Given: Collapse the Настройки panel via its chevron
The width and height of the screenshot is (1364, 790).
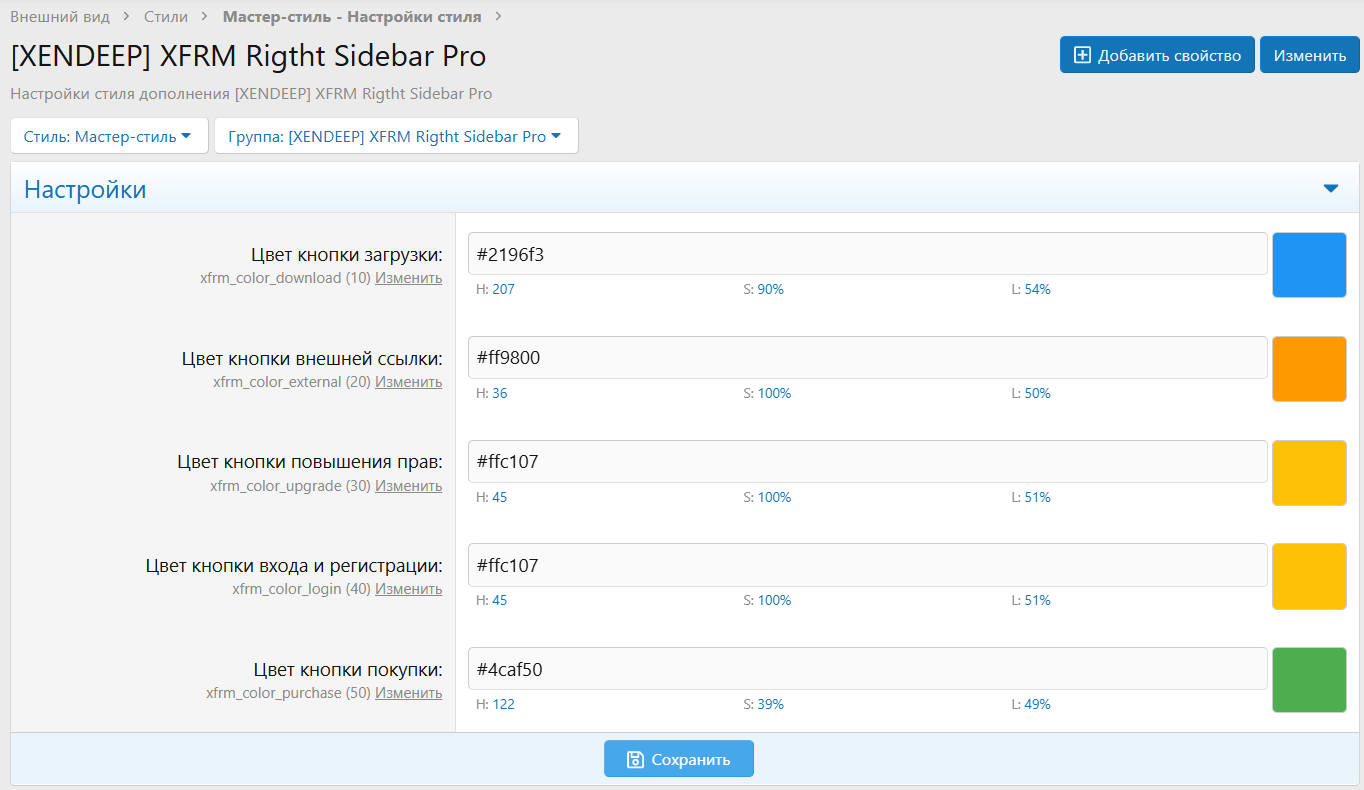Looking at the screenshot, I should [x=1331, y=187].
